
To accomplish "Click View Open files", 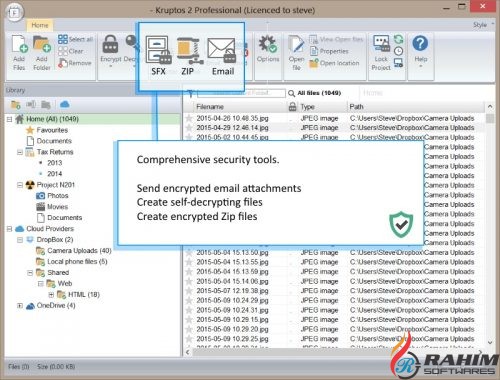I will click(x=336, y=39).
